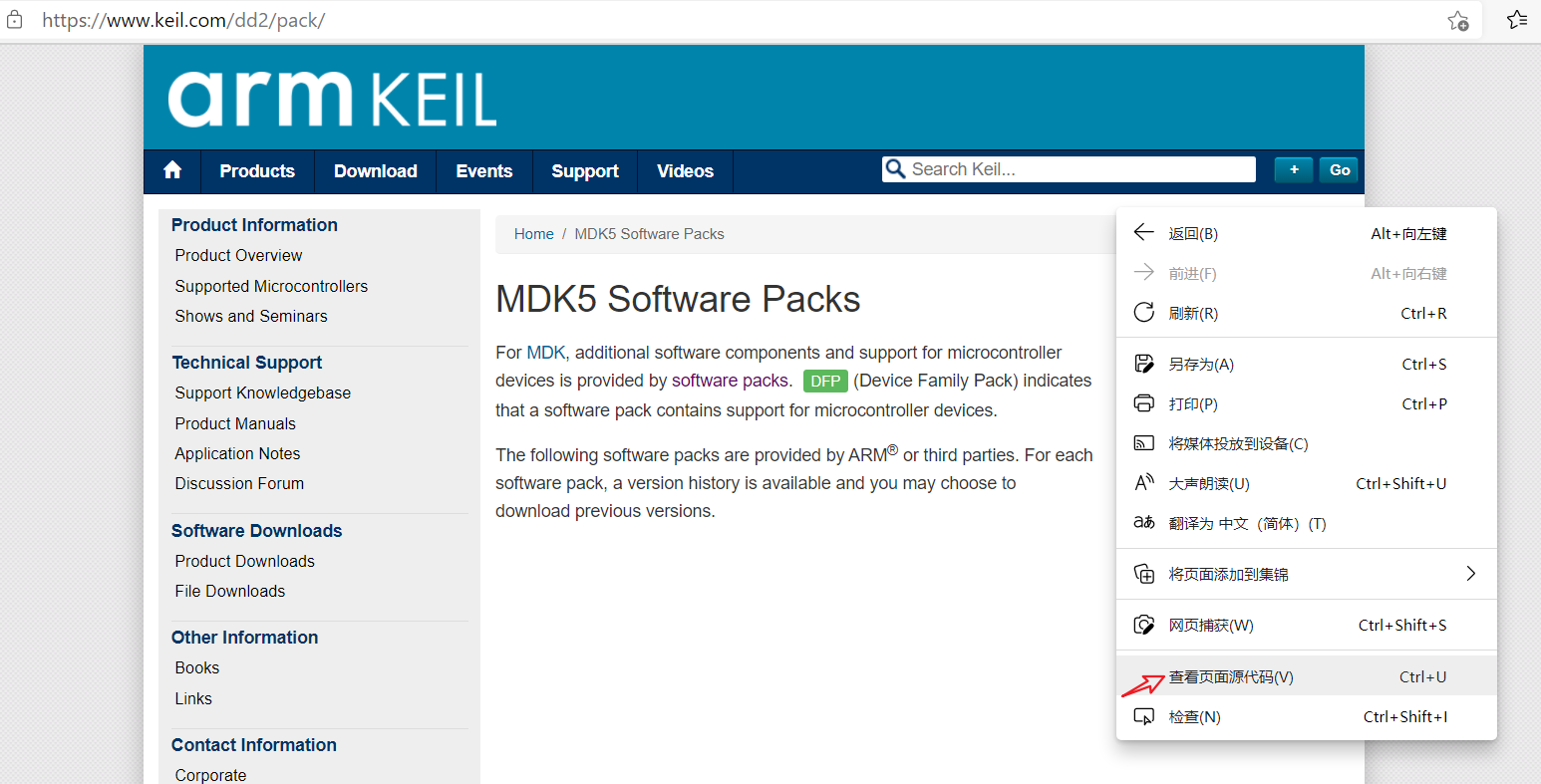Click the MDK5 Software Packs page title

click(678, 299)
